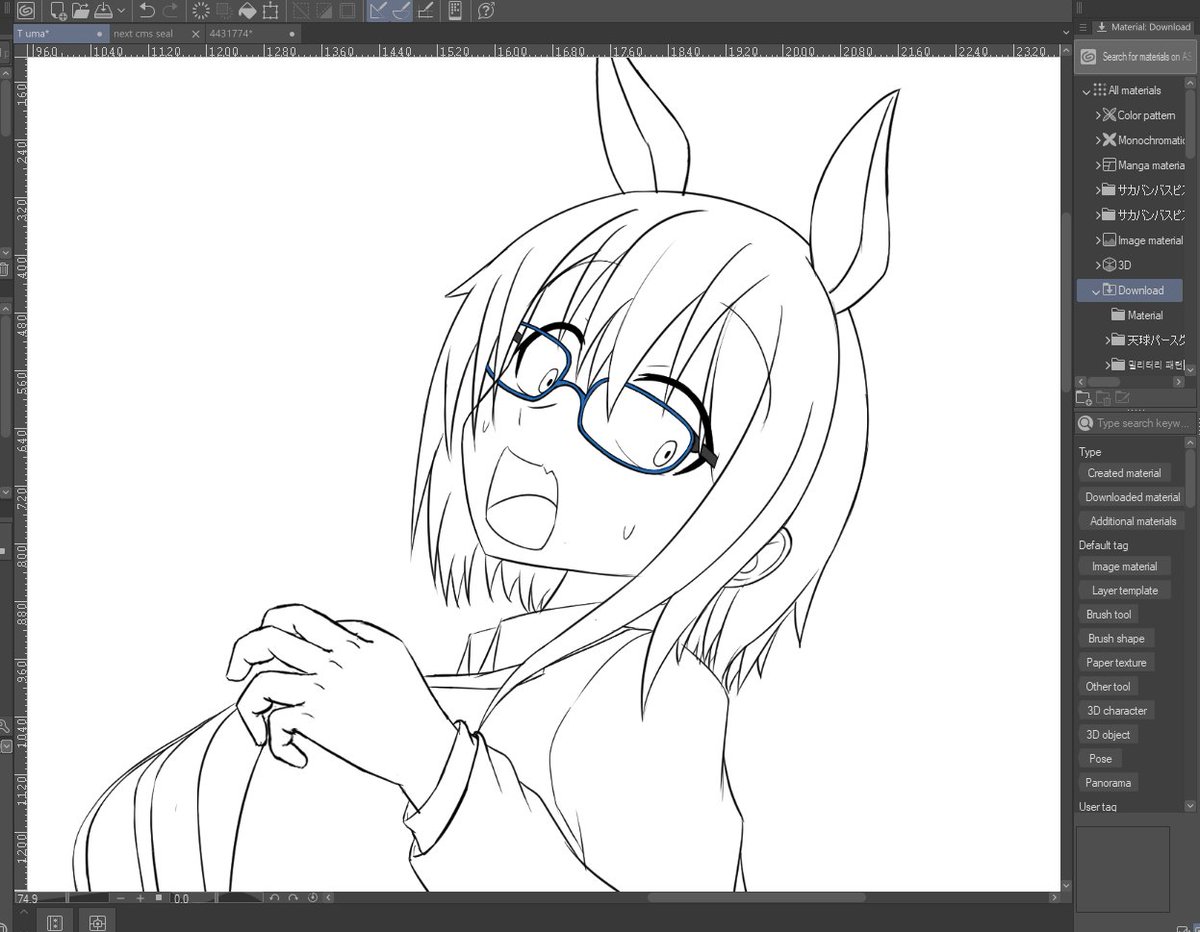The height and width of the screenshot is (932, 1200).
Task: Open Clip Studio support help icon
Action: pos(485,11)
